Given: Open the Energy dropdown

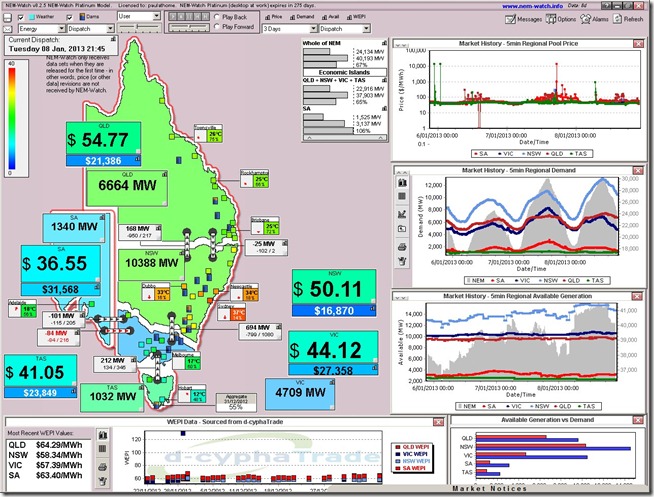Looking at the screenshot, I should [42, 29].
